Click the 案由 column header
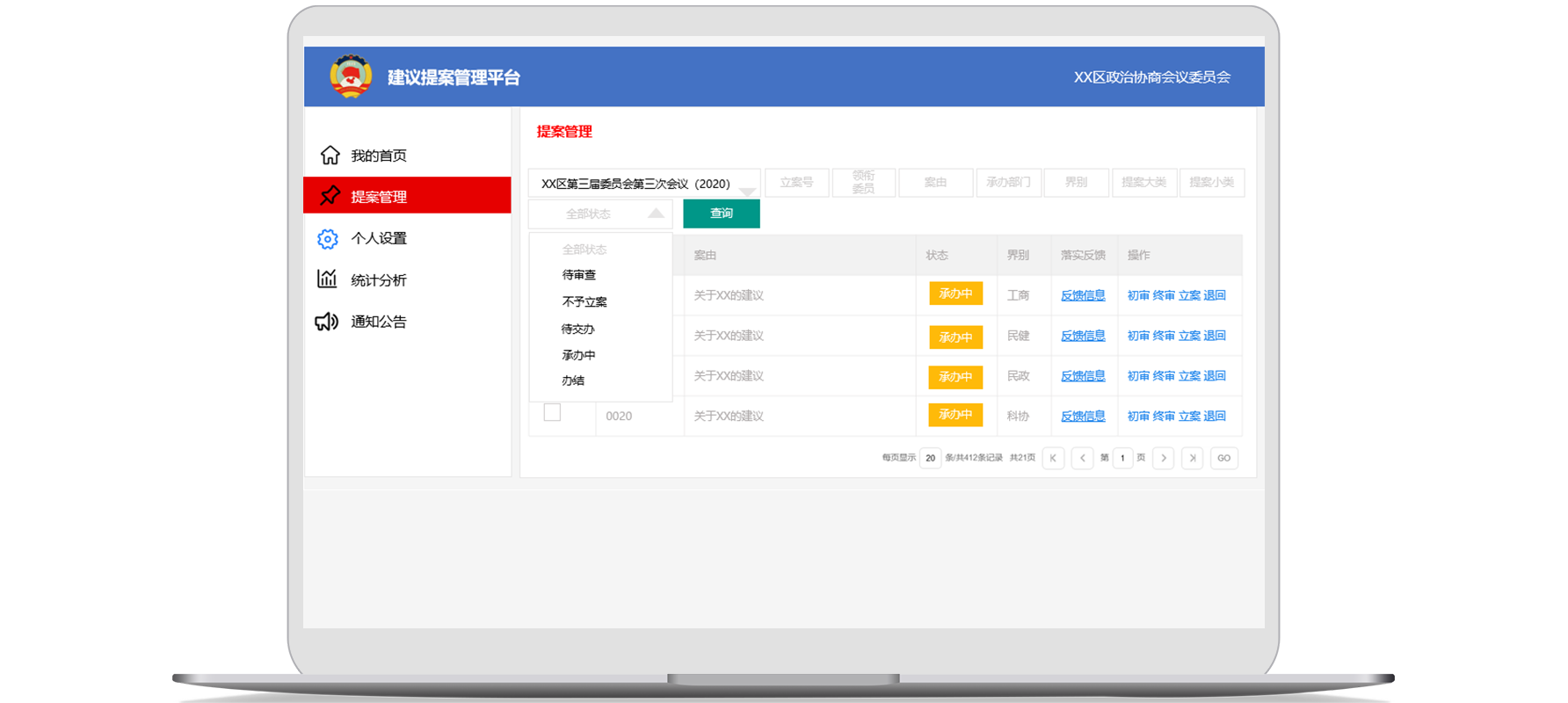The width and height of the screenshot is (1568, 703). (705, 255)
